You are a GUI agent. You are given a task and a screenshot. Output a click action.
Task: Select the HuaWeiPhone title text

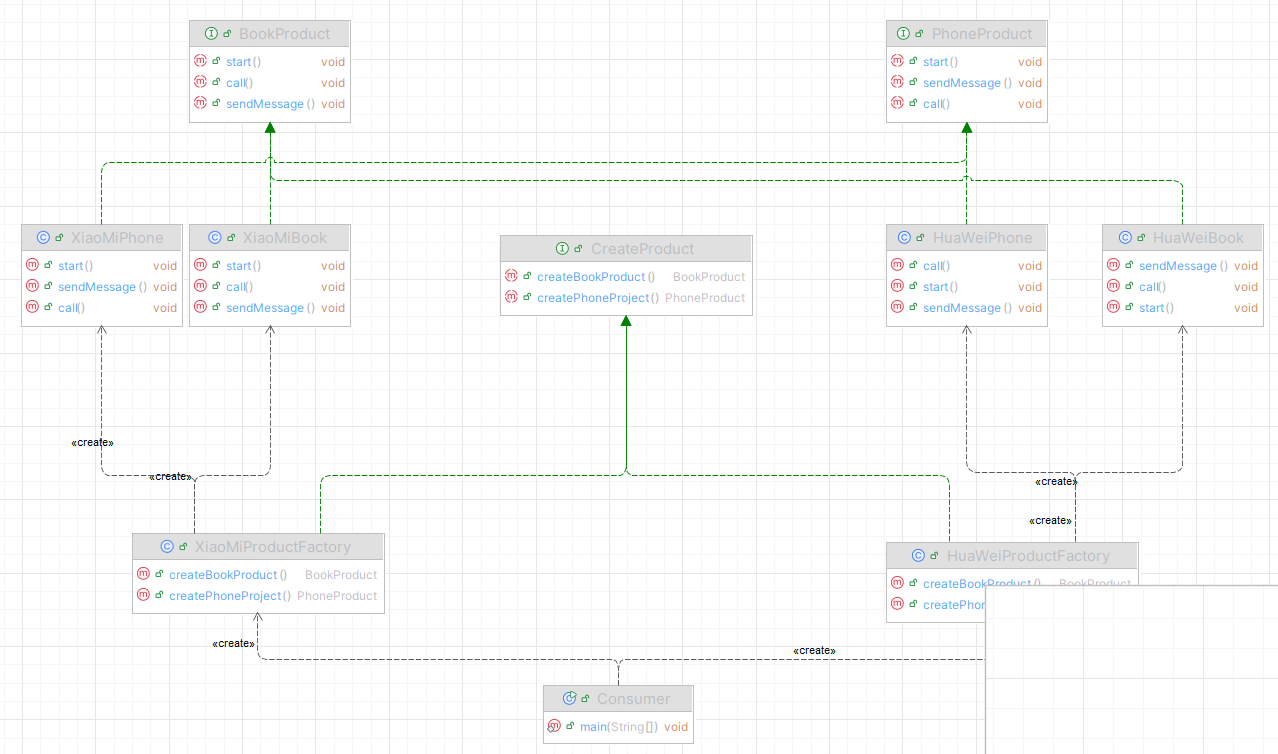[x=983, y=238]
